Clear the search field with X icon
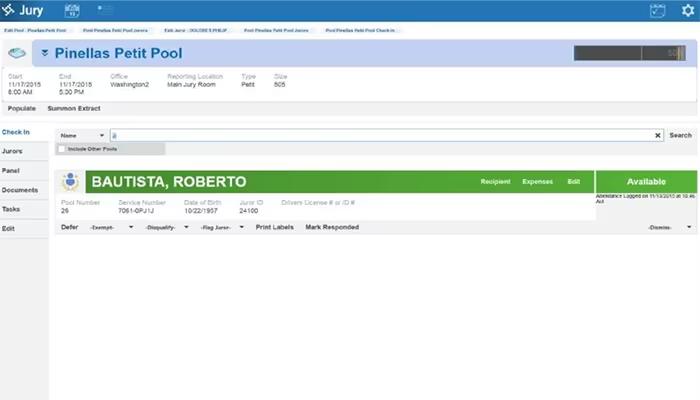 (658, 135)
